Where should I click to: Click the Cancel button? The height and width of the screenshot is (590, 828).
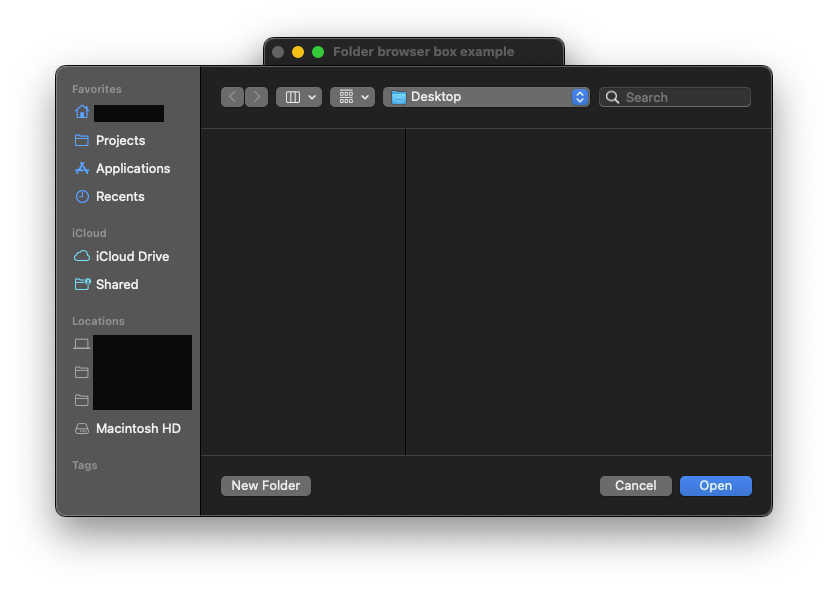coord(635,486)
